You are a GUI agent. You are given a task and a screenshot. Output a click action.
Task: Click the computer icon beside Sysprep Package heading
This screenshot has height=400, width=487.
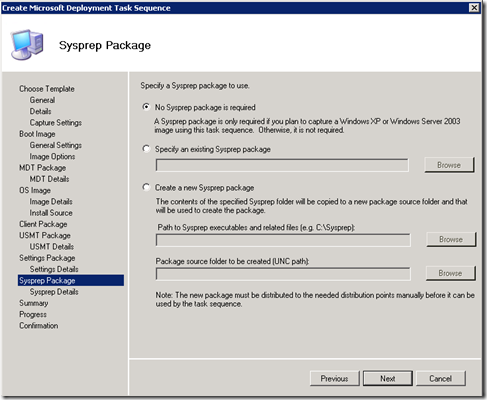pos(27,44)
